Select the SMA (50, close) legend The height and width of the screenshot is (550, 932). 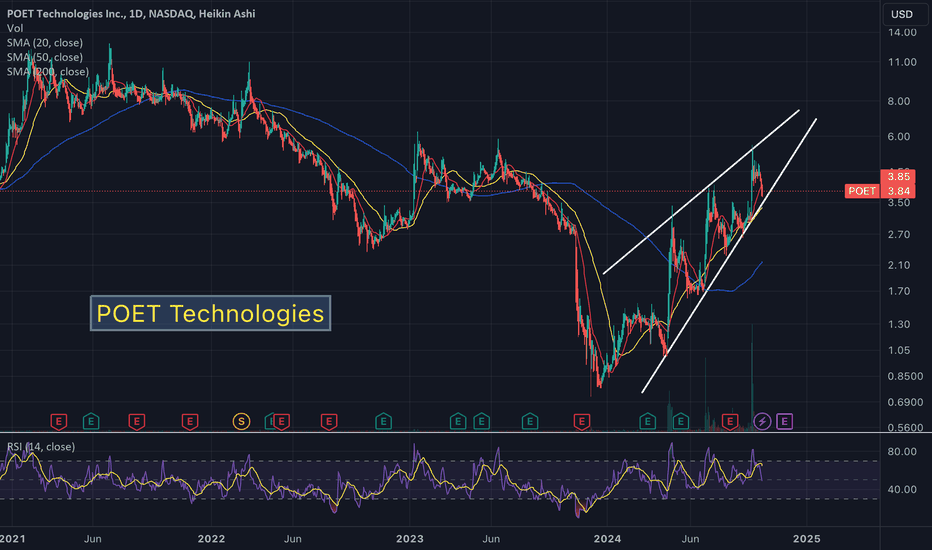pos(45,57)
